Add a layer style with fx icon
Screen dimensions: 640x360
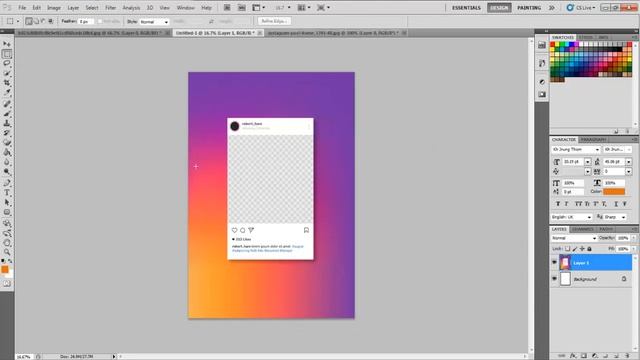click(573, 356)
